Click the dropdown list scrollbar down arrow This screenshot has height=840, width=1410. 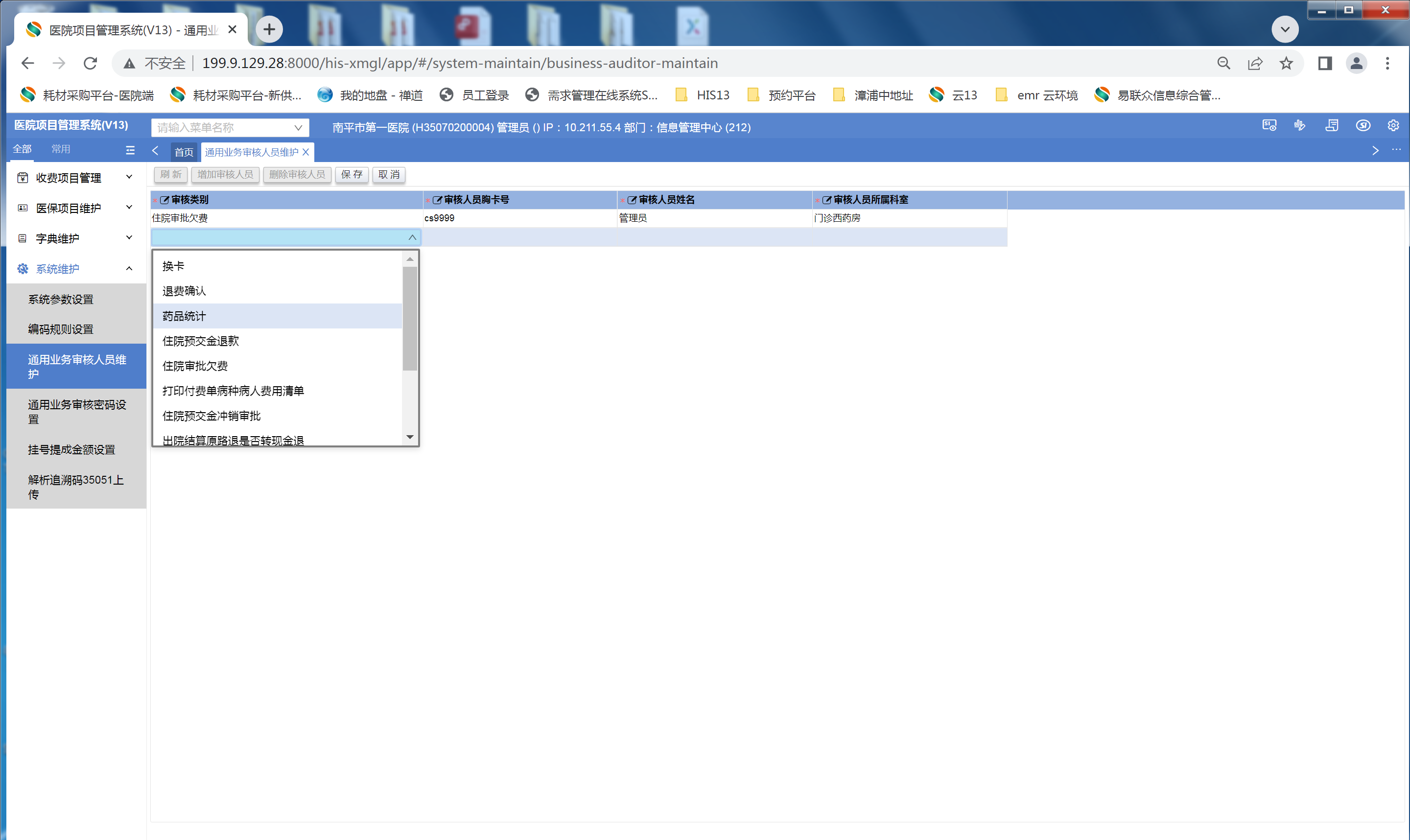point(410,437)
